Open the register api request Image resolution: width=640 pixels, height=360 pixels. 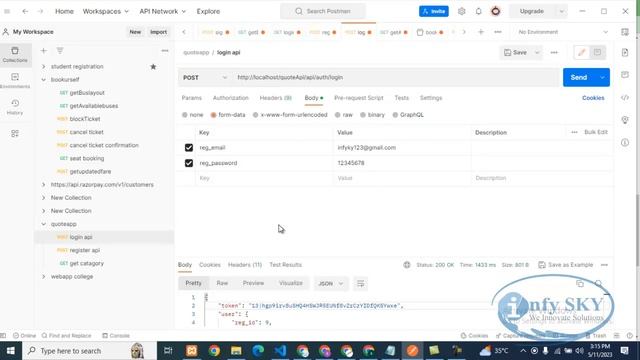(85, 250)
